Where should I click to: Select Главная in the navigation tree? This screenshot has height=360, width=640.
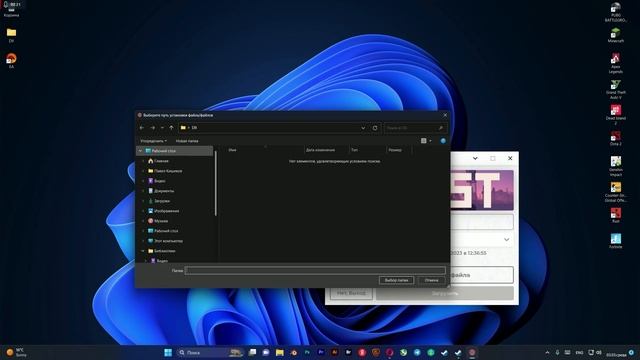point(161,161)
